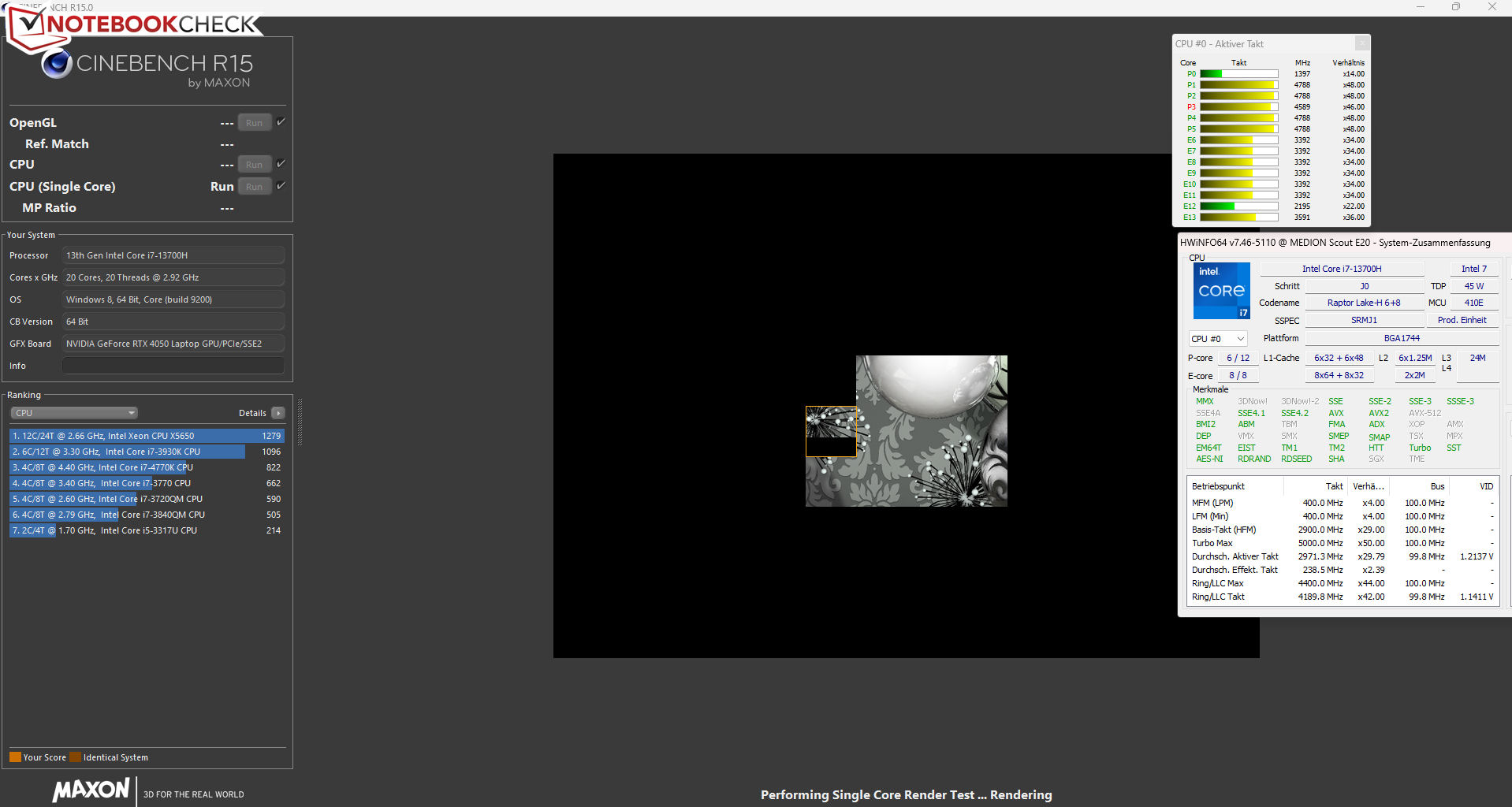Image resolution: width=1512 pixels, height=807 pixels.
Task: Run the CPU multi-core benchmark
Action: pos(254,165)
